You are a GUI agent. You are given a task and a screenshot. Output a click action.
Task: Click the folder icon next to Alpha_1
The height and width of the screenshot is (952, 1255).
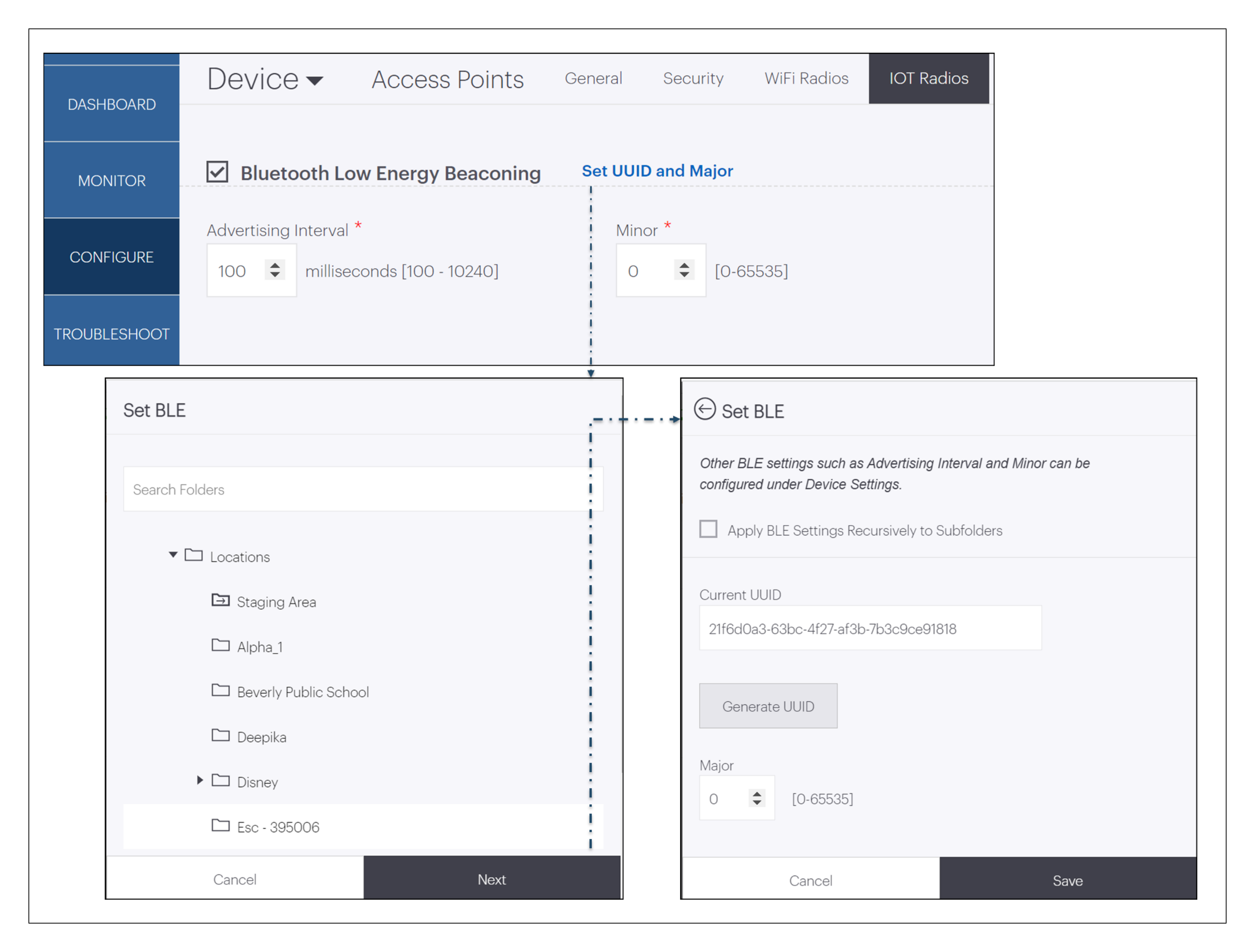pyautogui.click(x=221, y=645)
